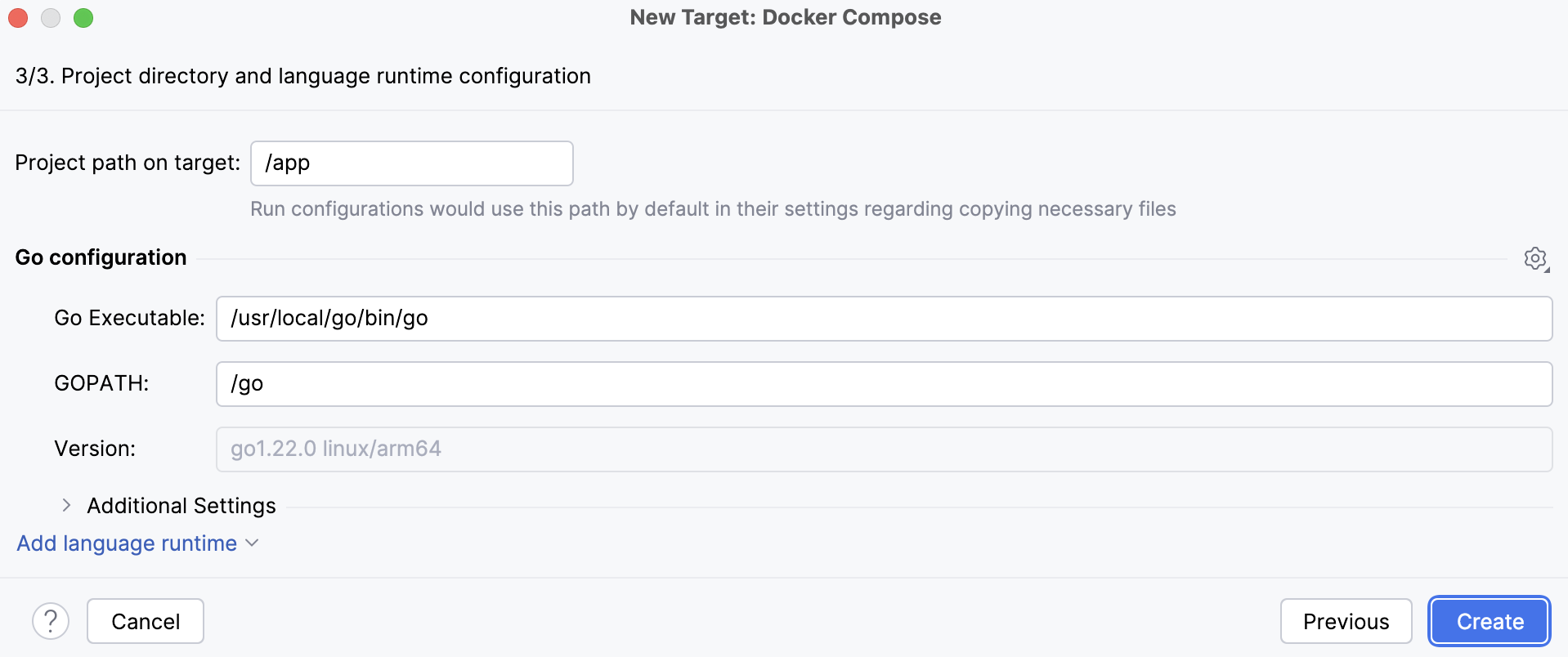
Task: Click the chevron next to Add language runtime
Action: tap(252, 543)
